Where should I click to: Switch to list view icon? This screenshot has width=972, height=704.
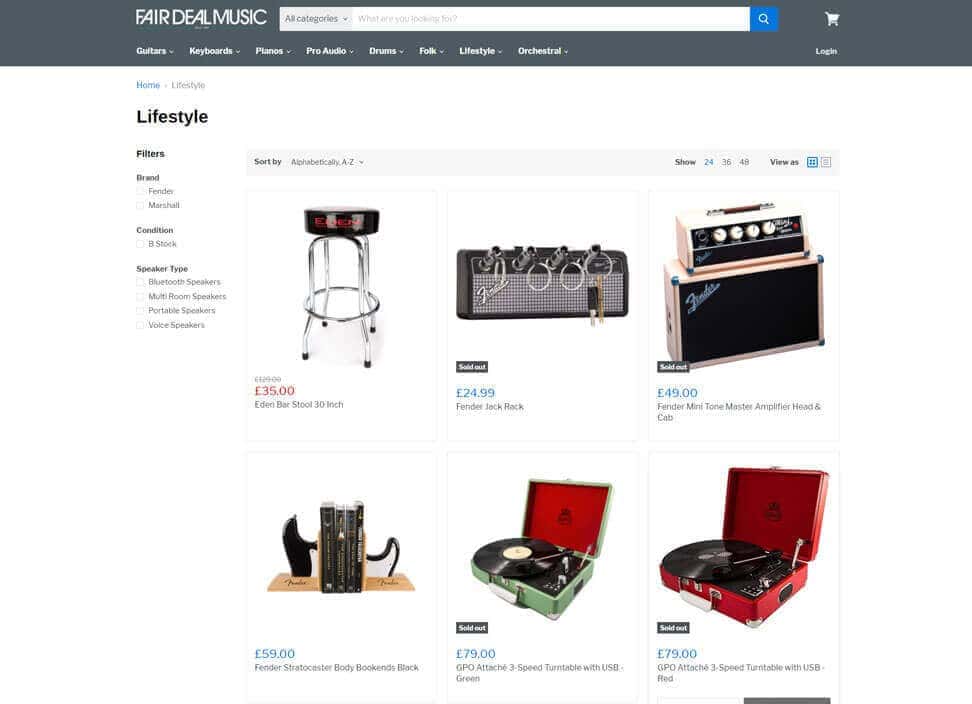[826, 162]
